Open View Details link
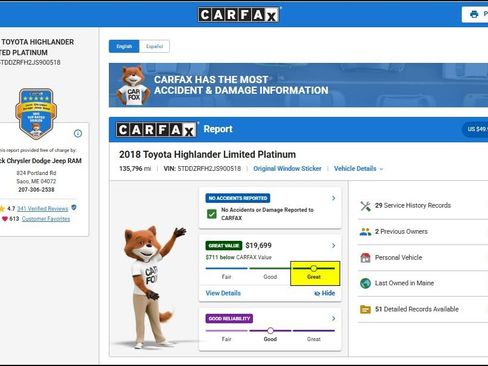488x366 pixels. click(223, 293)
